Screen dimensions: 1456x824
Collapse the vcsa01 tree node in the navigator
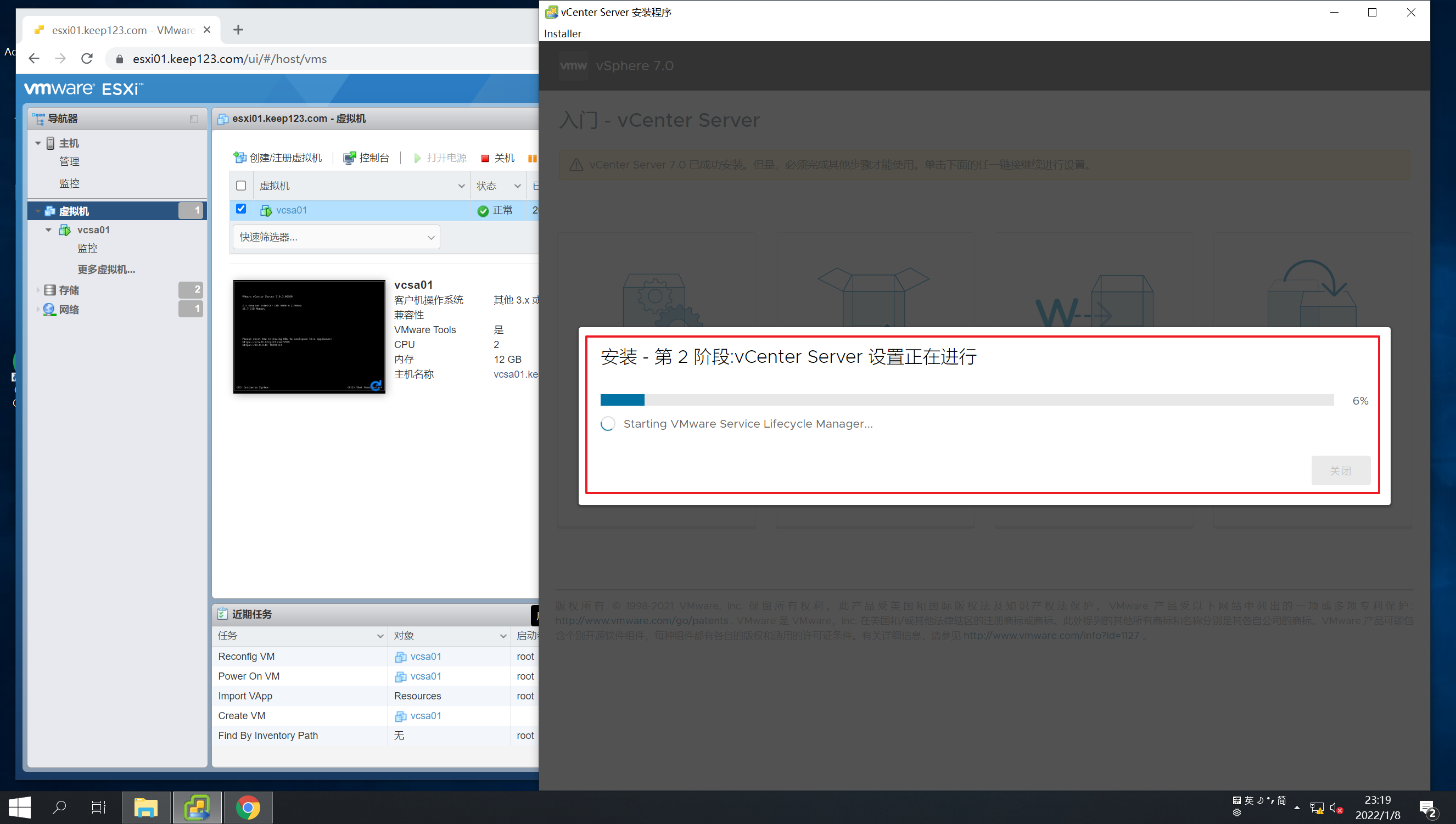(49, 230)
